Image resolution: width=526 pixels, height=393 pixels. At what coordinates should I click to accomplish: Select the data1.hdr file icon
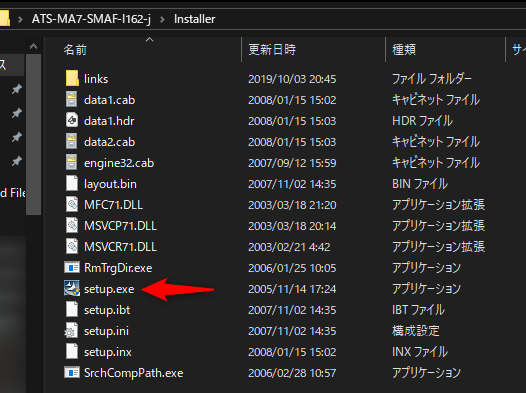pos(72,120)
